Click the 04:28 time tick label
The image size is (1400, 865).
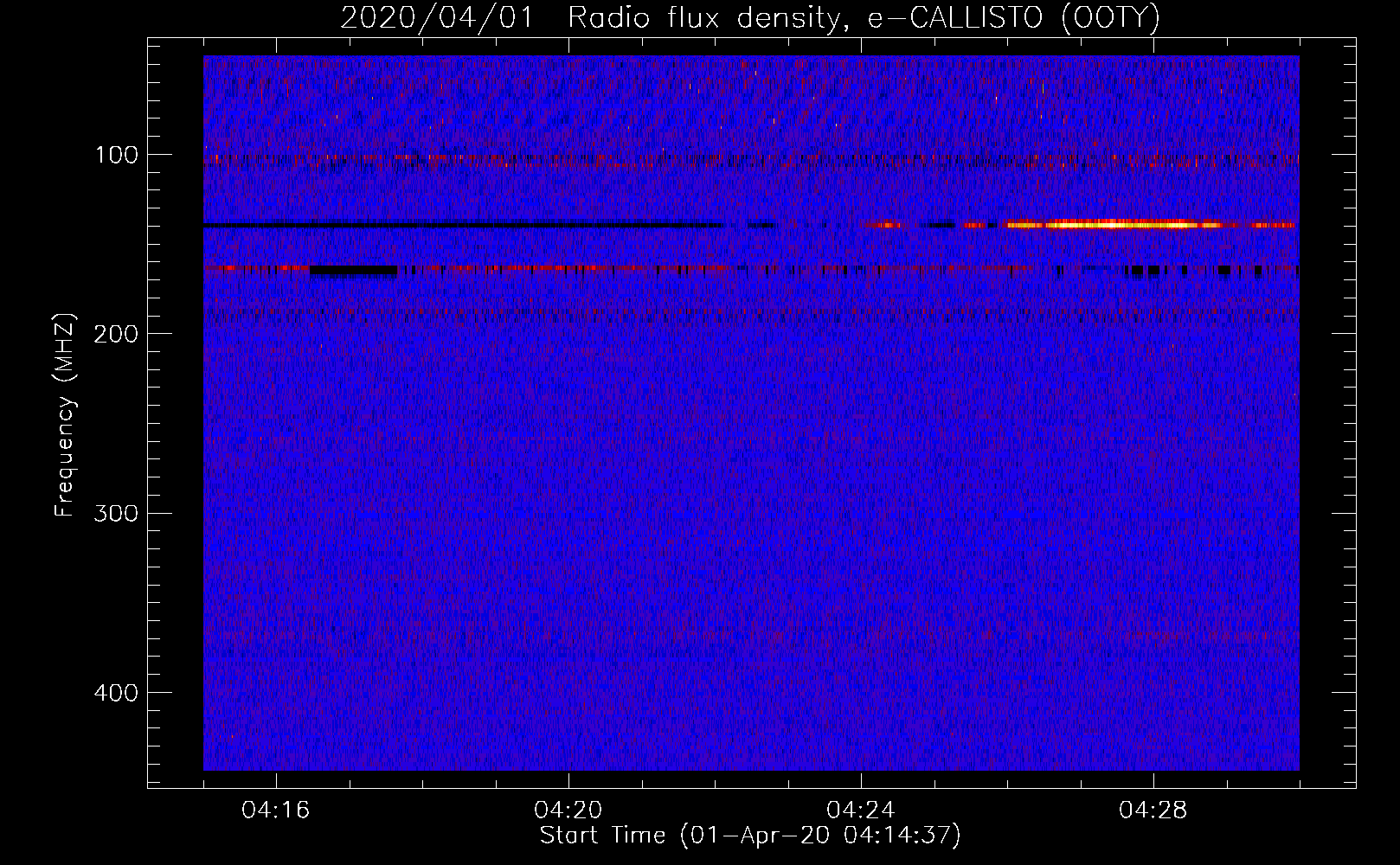(x=1153, y=811)
